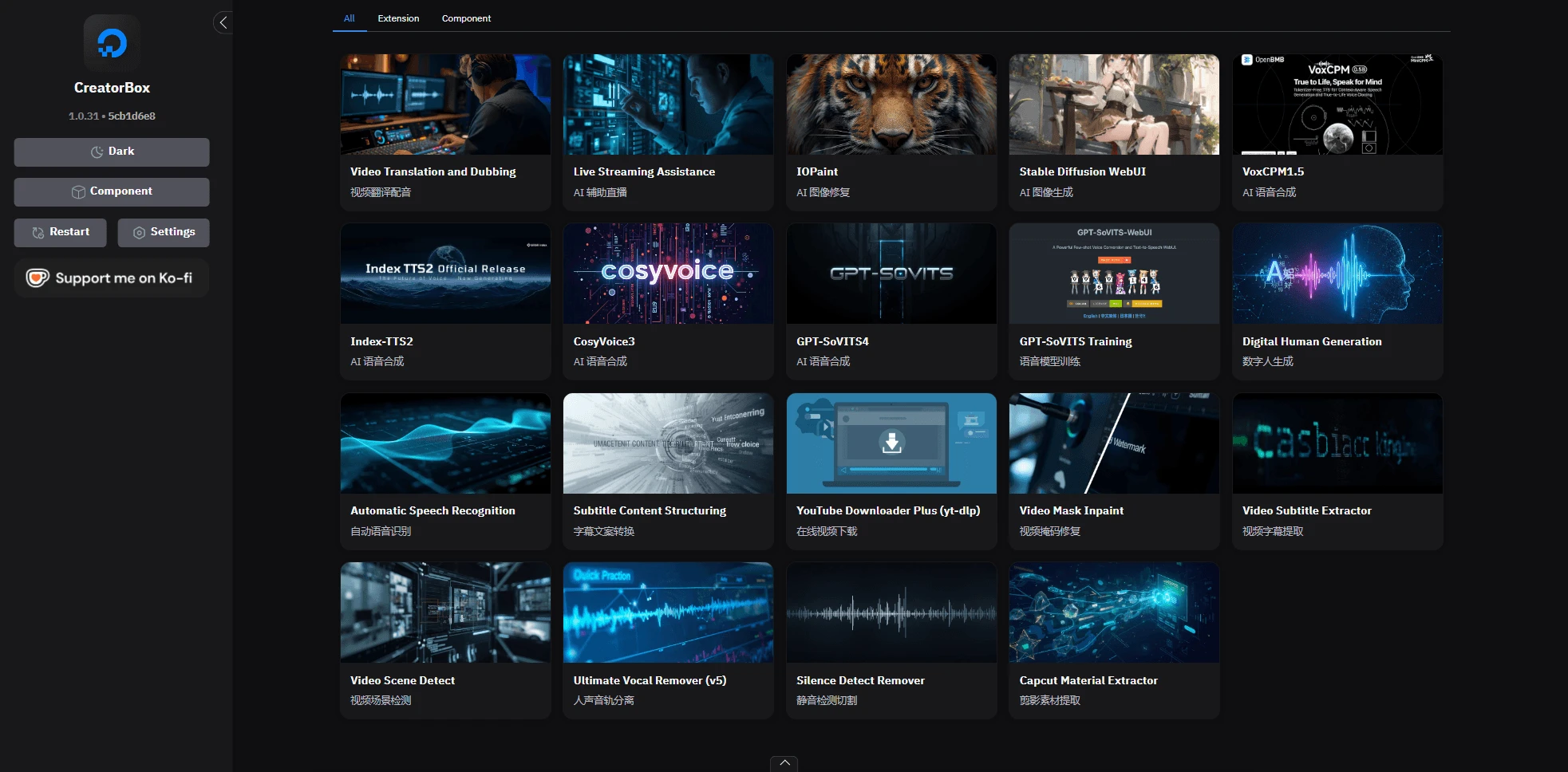Click the Video Subtitle Extractor title
The image size is (1568, 772).
[1306, 510]
